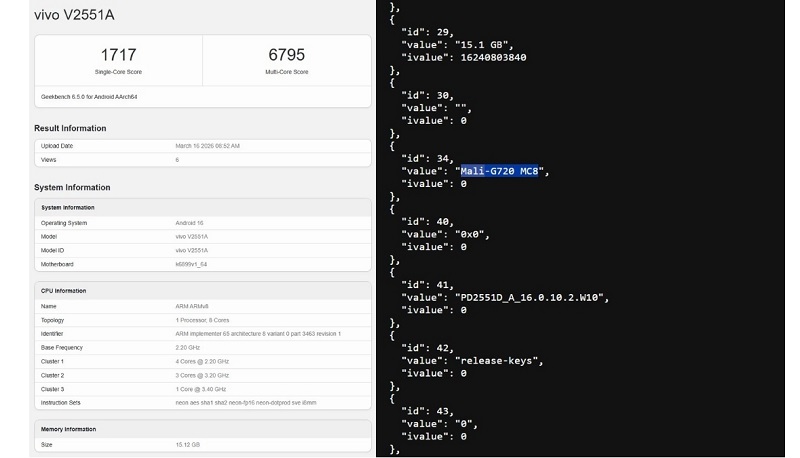Image resolution: width=800 pixels, height=458 pixels.
Task: Select "2.20 GHz" in Base Frequency row
Action: pyautogui.click(x=188, y=348)
